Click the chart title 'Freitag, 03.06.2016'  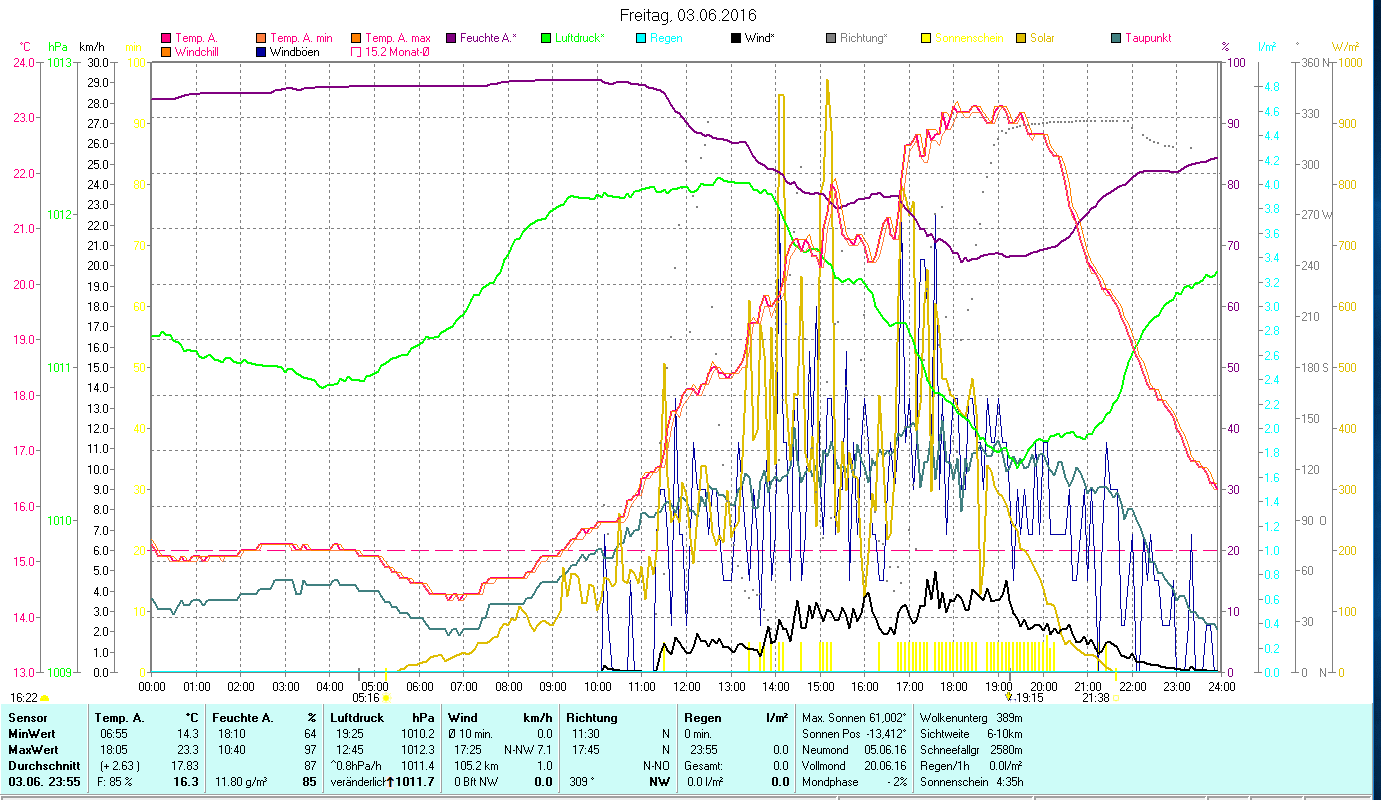(688, 16)
